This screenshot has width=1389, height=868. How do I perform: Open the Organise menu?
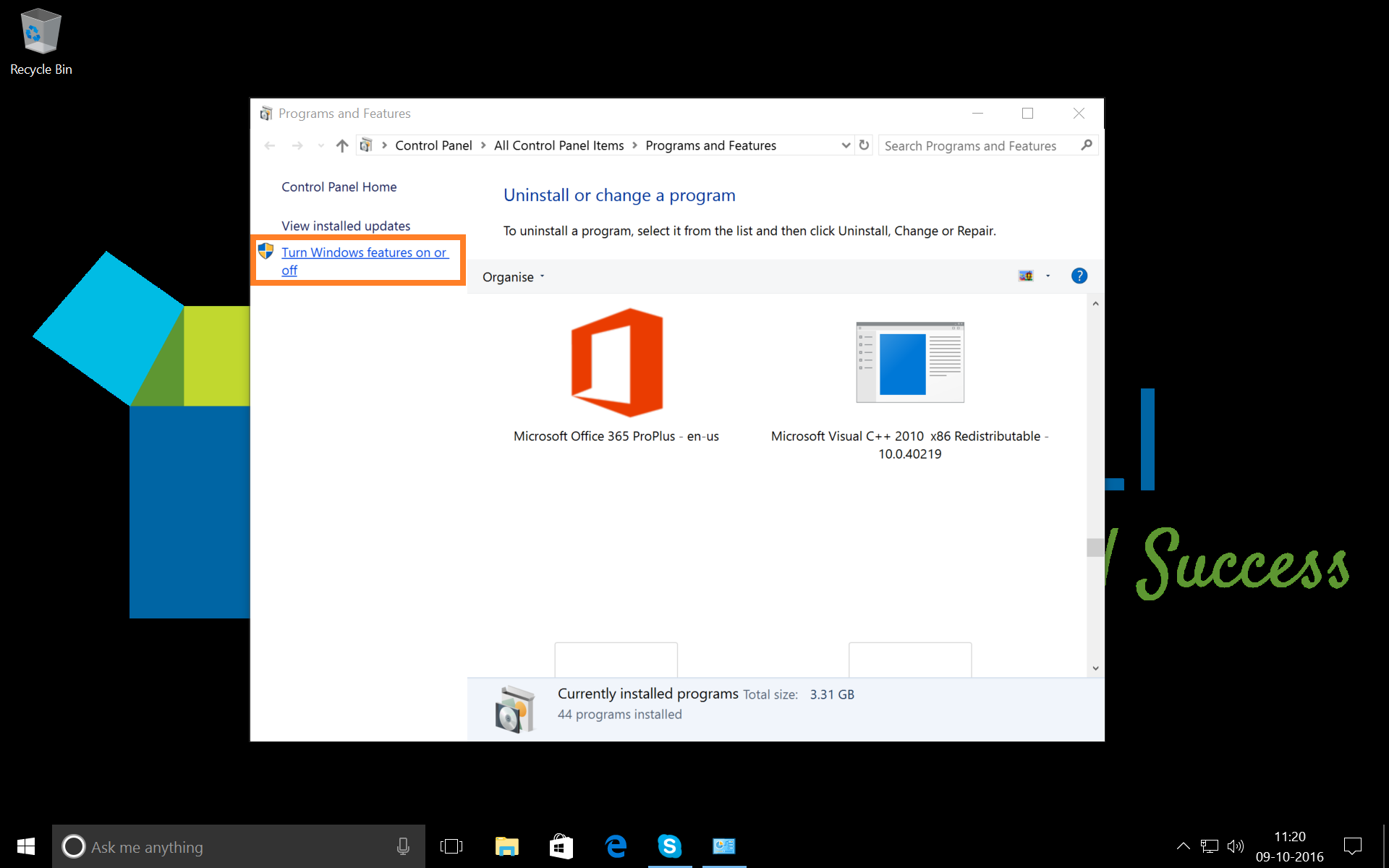pos(513,277)
